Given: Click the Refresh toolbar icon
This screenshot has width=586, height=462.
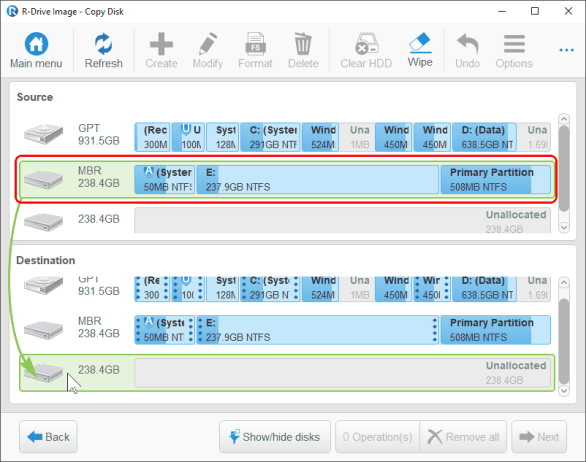Looking at the screenshot, I should point(103,44).
